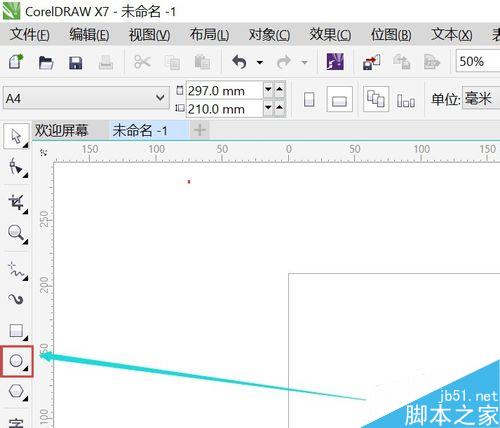Select the Text tool
The height and width of the screenshot is (428, 500).
point(16,423)
